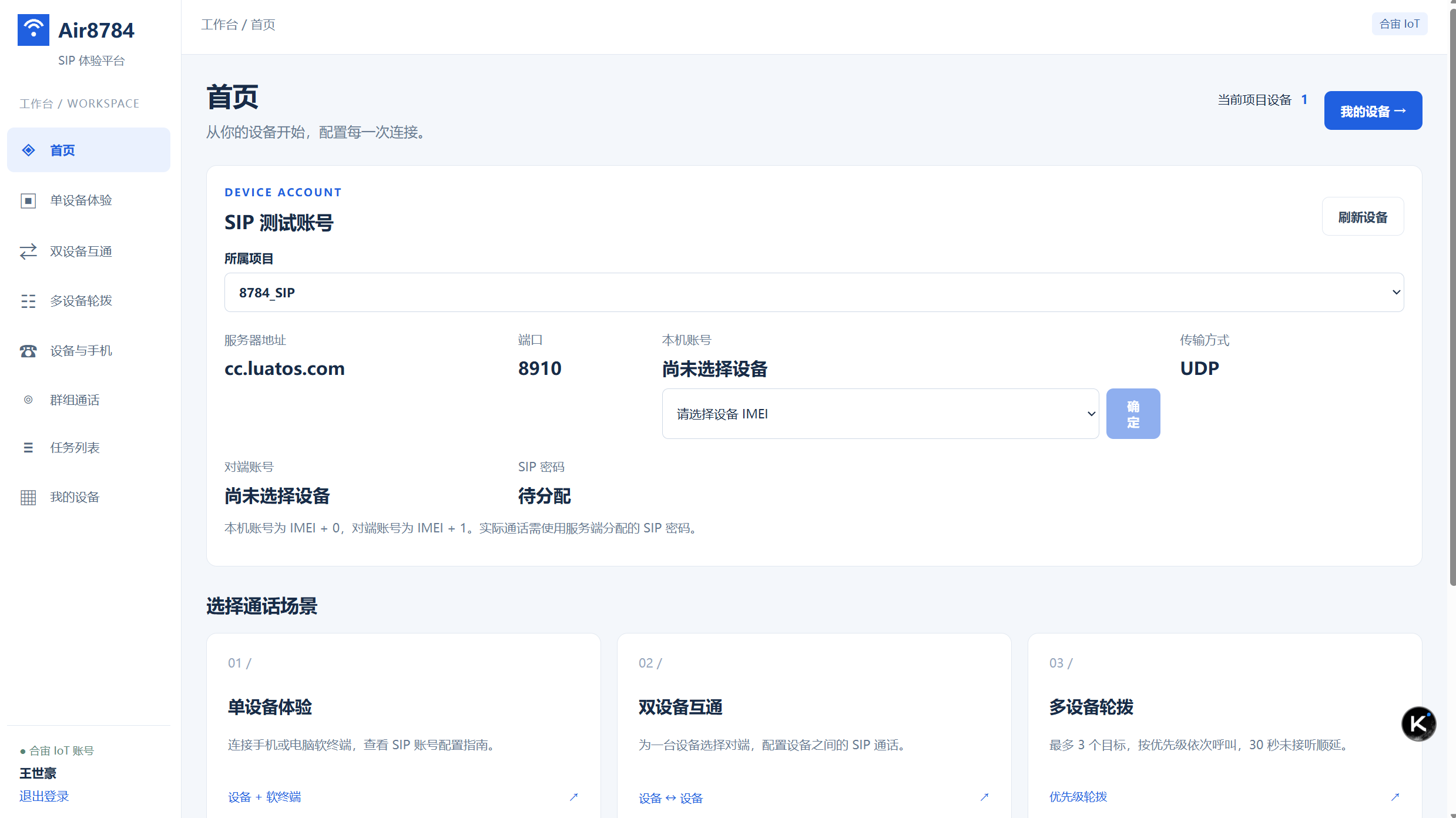Viewport: 1456px width, 818px height.
Task: Click the arrow icon on 双设备互通 card
Action: (984, 797)
